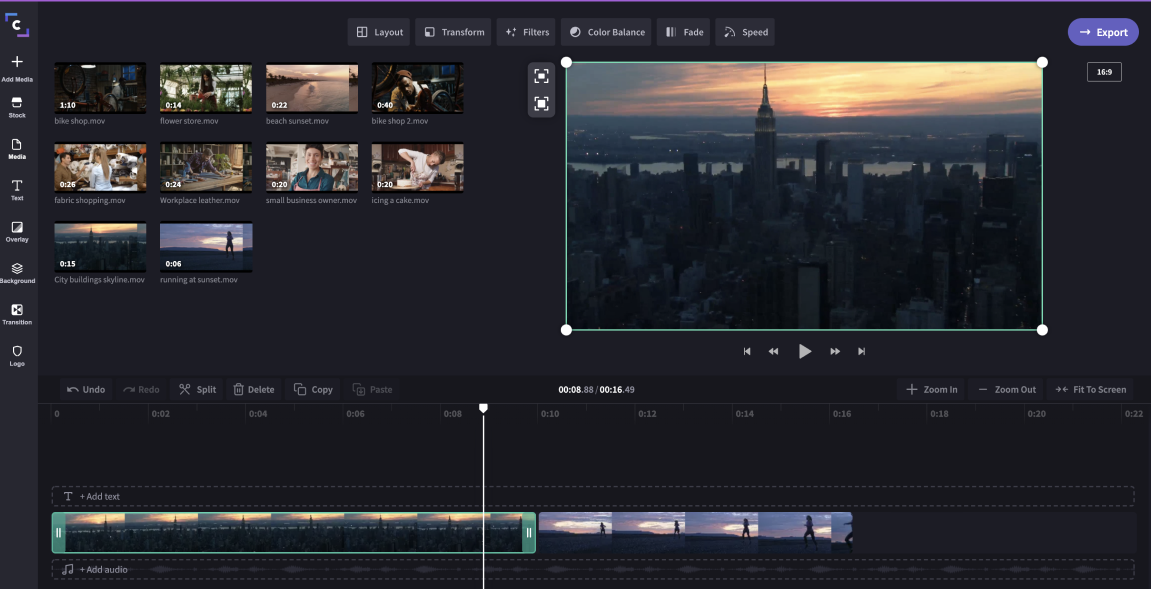The width and height of the screenshot is (1151, 589).
Task: Open the Transition panel
Action: coord(17,314)
